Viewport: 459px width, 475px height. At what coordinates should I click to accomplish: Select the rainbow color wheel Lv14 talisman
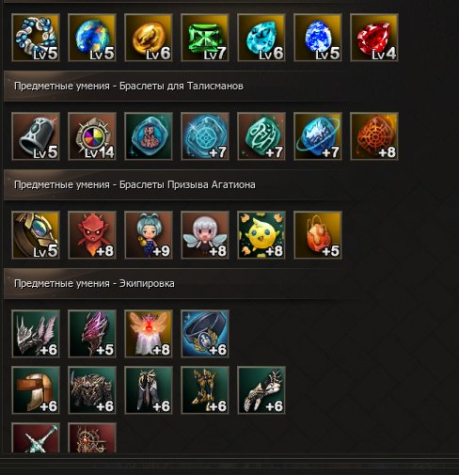click(92, 136)
